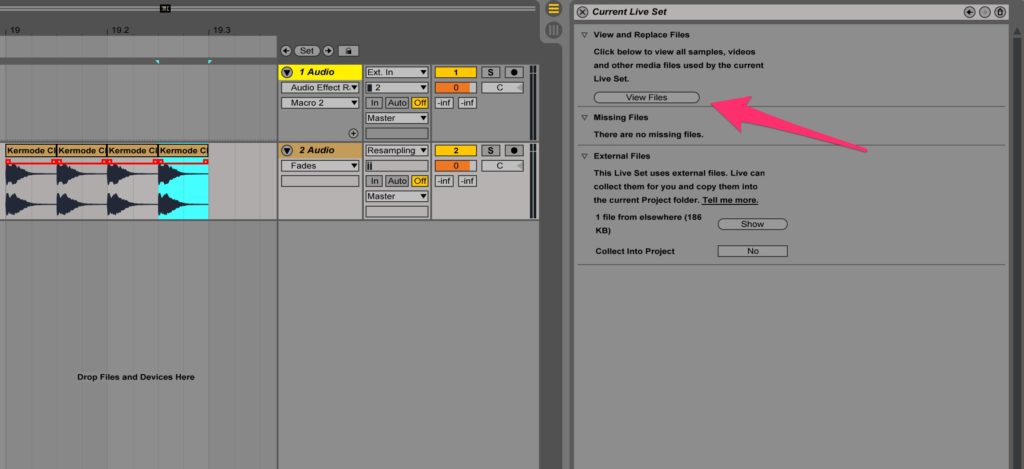This screenshot has height=469, width=1024.
Task: Fold the 1 Audio track unfold arrow
Action: click(287, 73)
